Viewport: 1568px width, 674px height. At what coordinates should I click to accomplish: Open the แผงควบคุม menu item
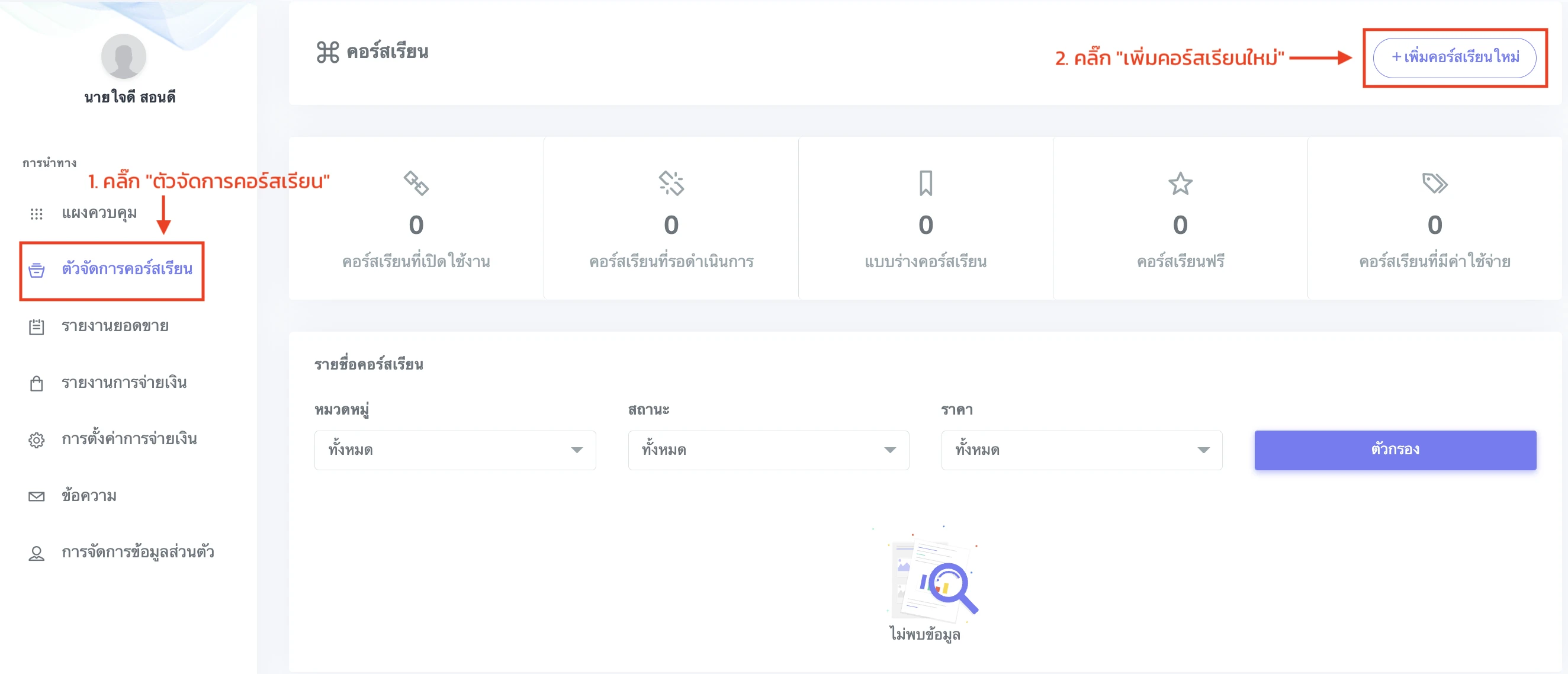coord(99,213)
